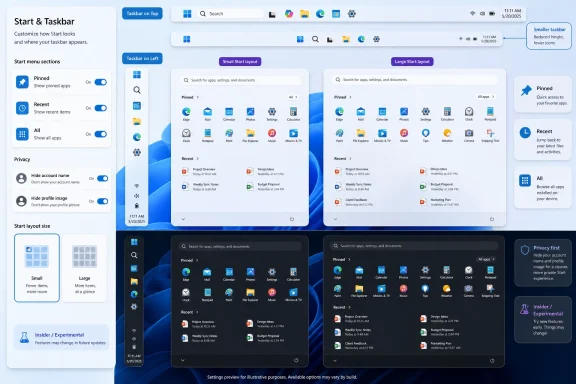The width and height of the screenshot is (576, 384).
Task: Click the 11:11 AM clock on the top taskbar
Action: pos(512,14)
